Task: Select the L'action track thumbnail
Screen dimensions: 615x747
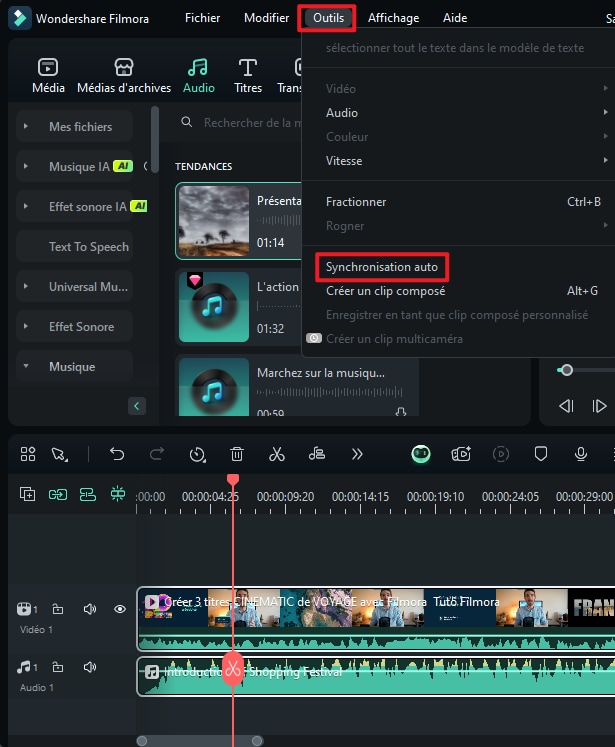Action: click(213, 307)
